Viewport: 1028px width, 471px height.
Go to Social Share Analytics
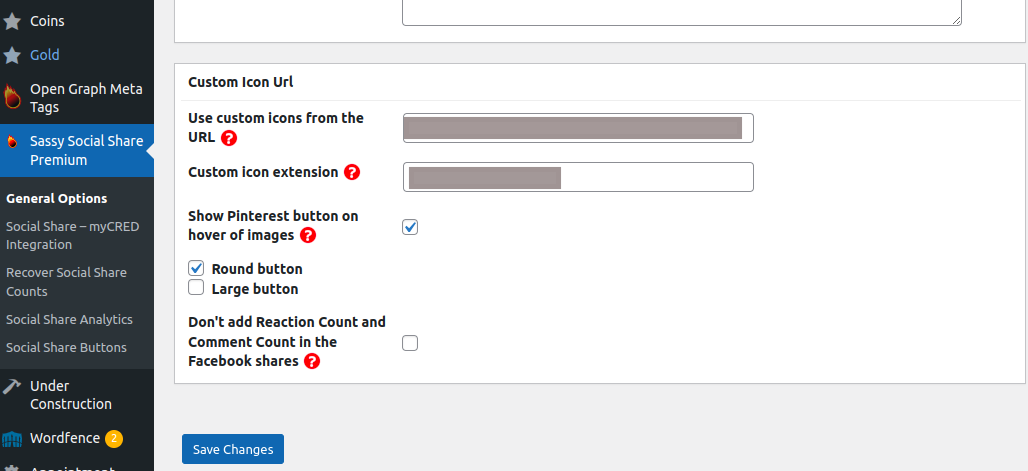pos(69,319)
